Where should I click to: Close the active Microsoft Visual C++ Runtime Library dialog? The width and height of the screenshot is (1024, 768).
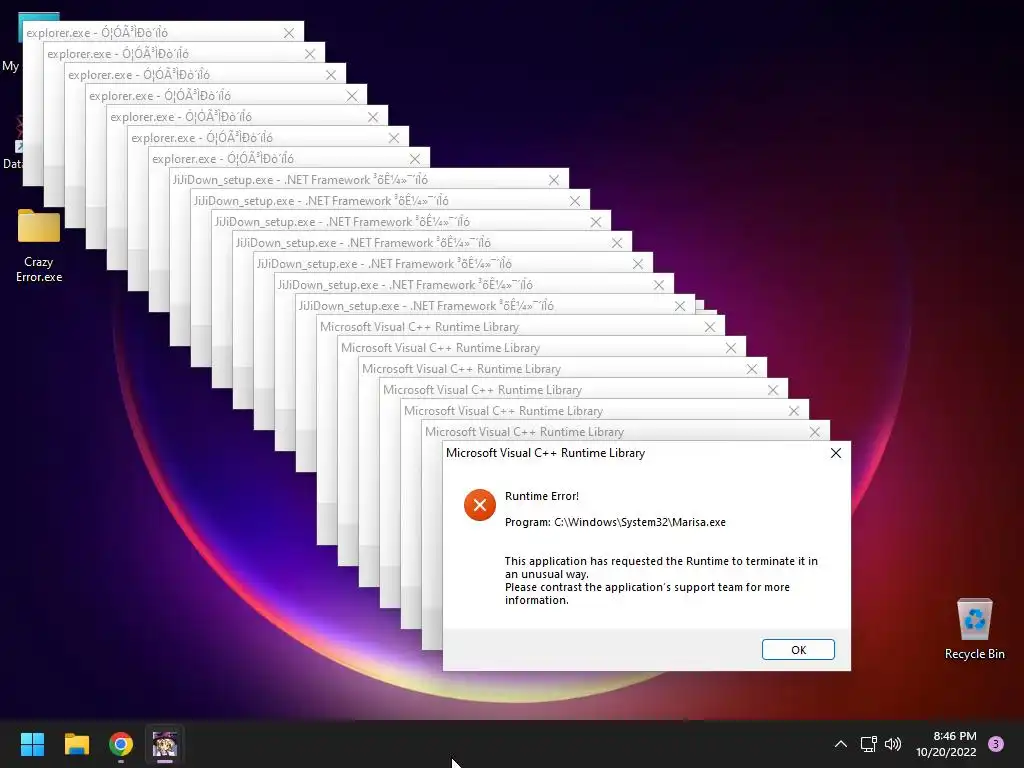point(835,453)
